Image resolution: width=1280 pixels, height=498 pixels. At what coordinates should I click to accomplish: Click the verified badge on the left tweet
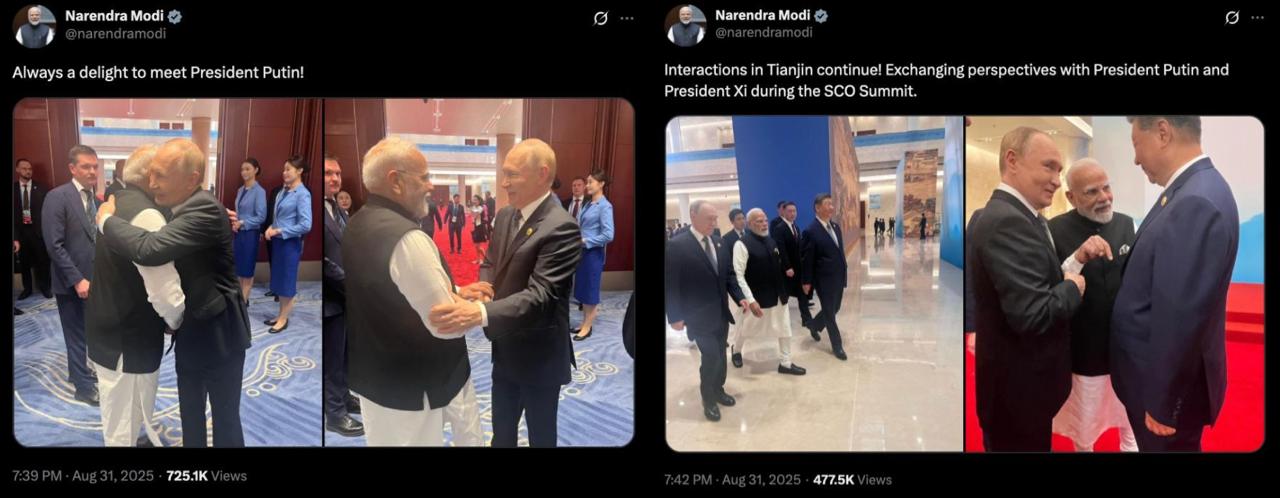[175, 16]
